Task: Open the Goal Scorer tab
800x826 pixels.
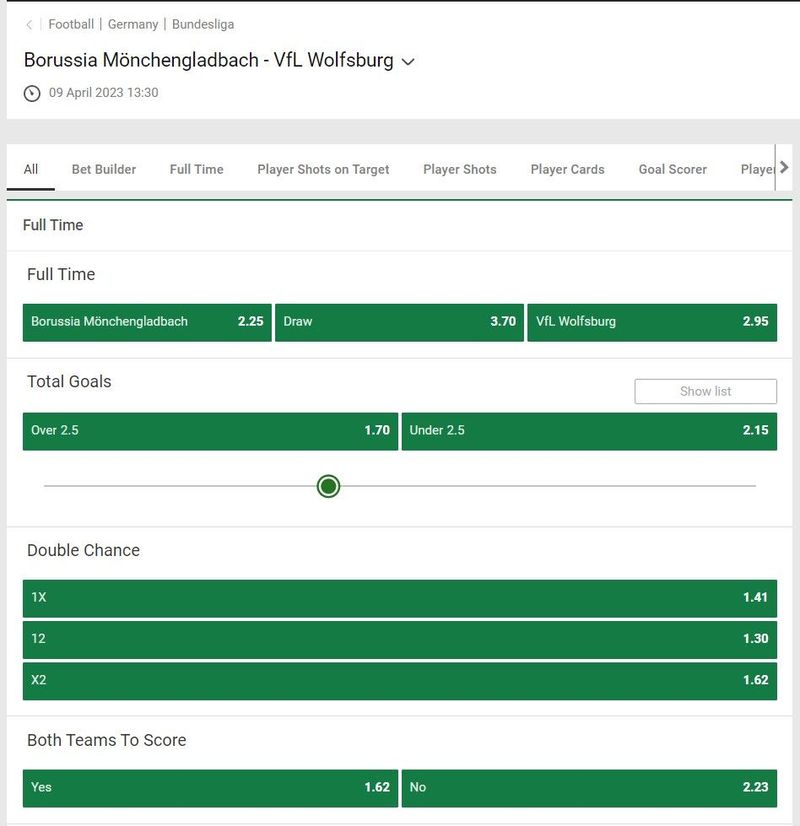Action: pyautogui.click(x=673, y=169)
